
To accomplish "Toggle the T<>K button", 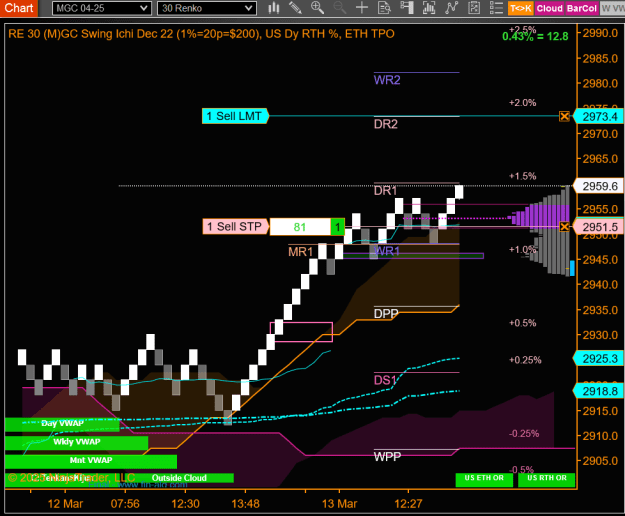I will pos(521,8).
